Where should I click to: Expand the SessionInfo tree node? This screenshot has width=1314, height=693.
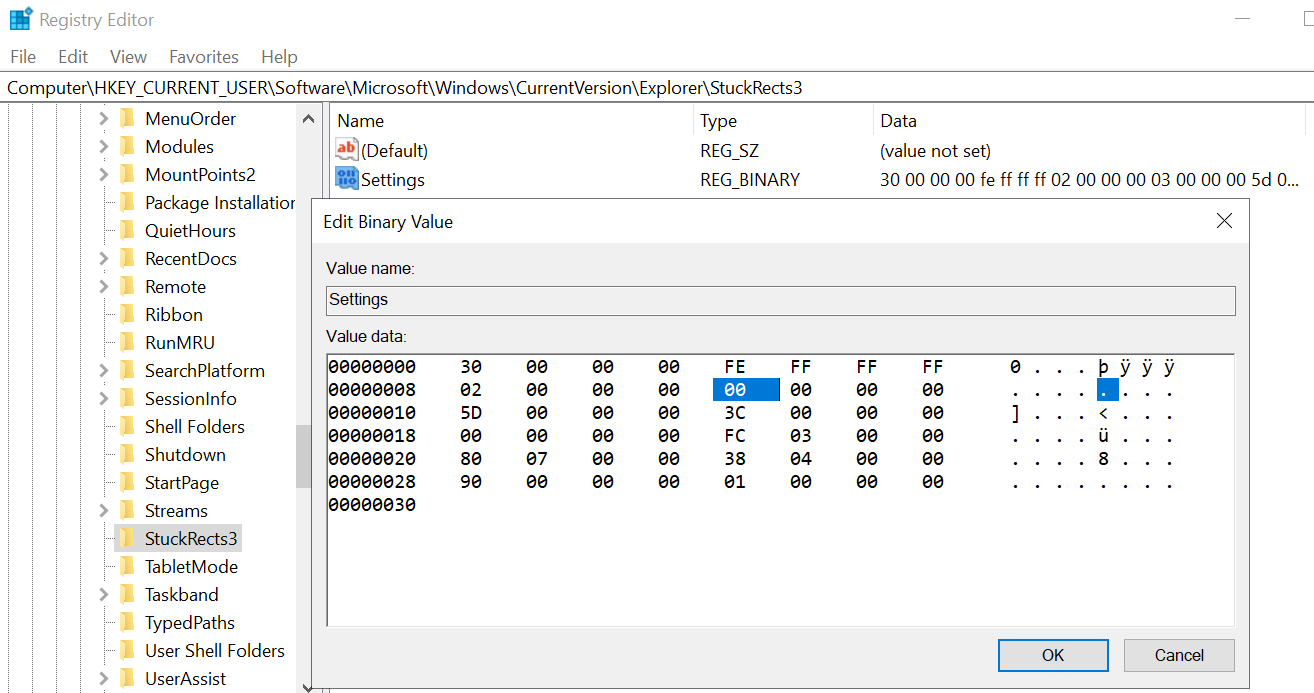[104, 398]
